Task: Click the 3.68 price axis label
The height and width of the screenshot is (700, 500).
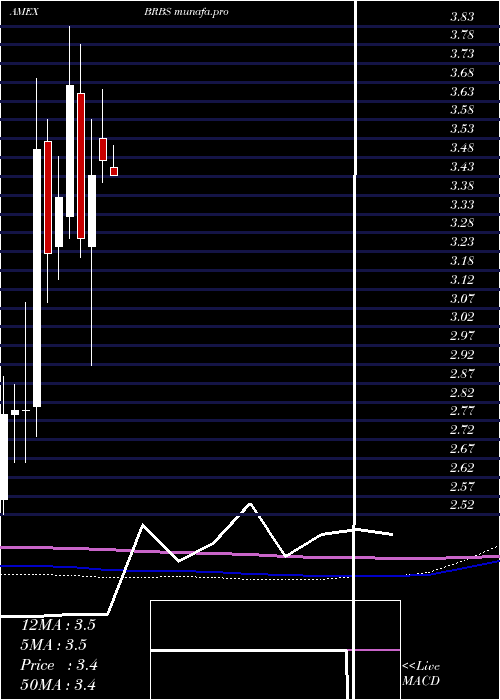Action: pyautogui.click(x=462, y=72)
